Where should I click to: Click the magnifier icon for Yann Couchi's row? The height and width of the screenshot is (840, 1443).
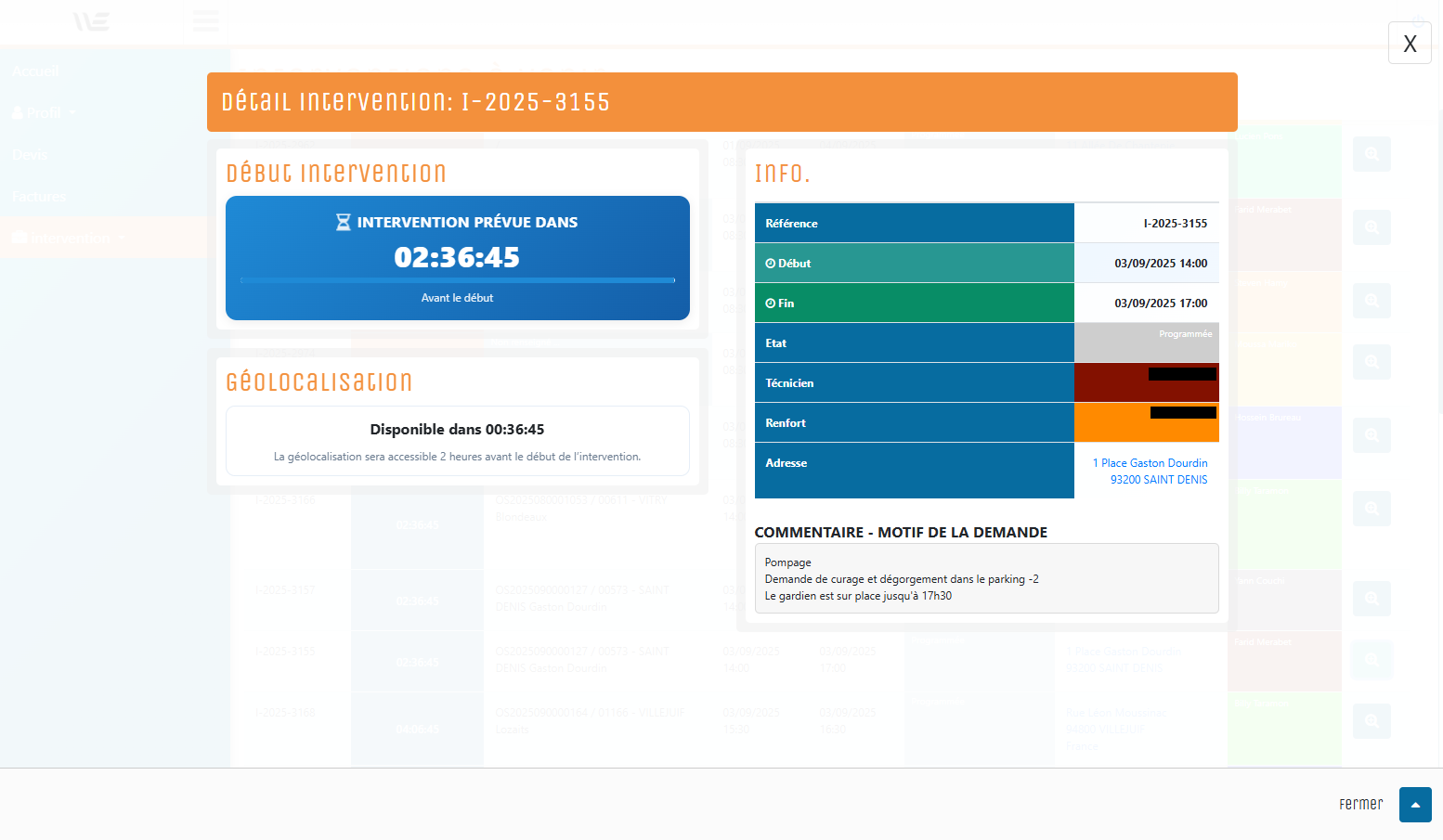(1371, 599)
